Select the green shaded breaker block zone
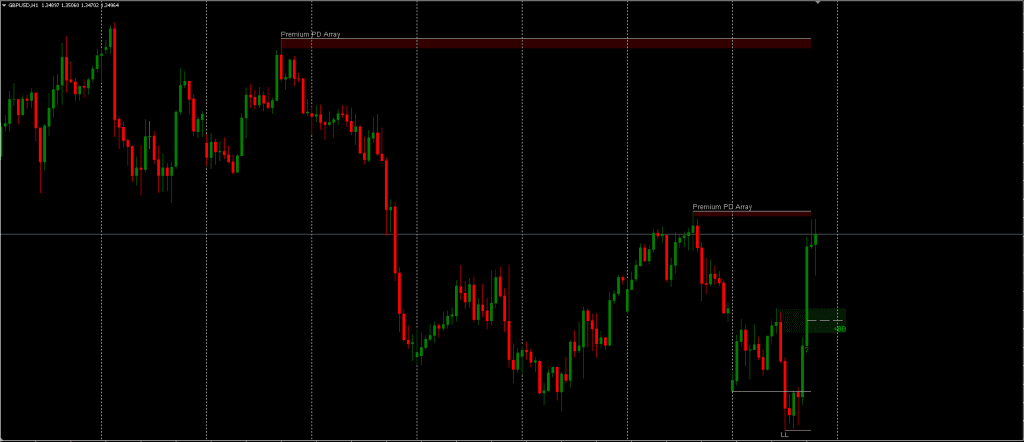The height and width of the screenshot is (442, 1024). tap(811, 321)
